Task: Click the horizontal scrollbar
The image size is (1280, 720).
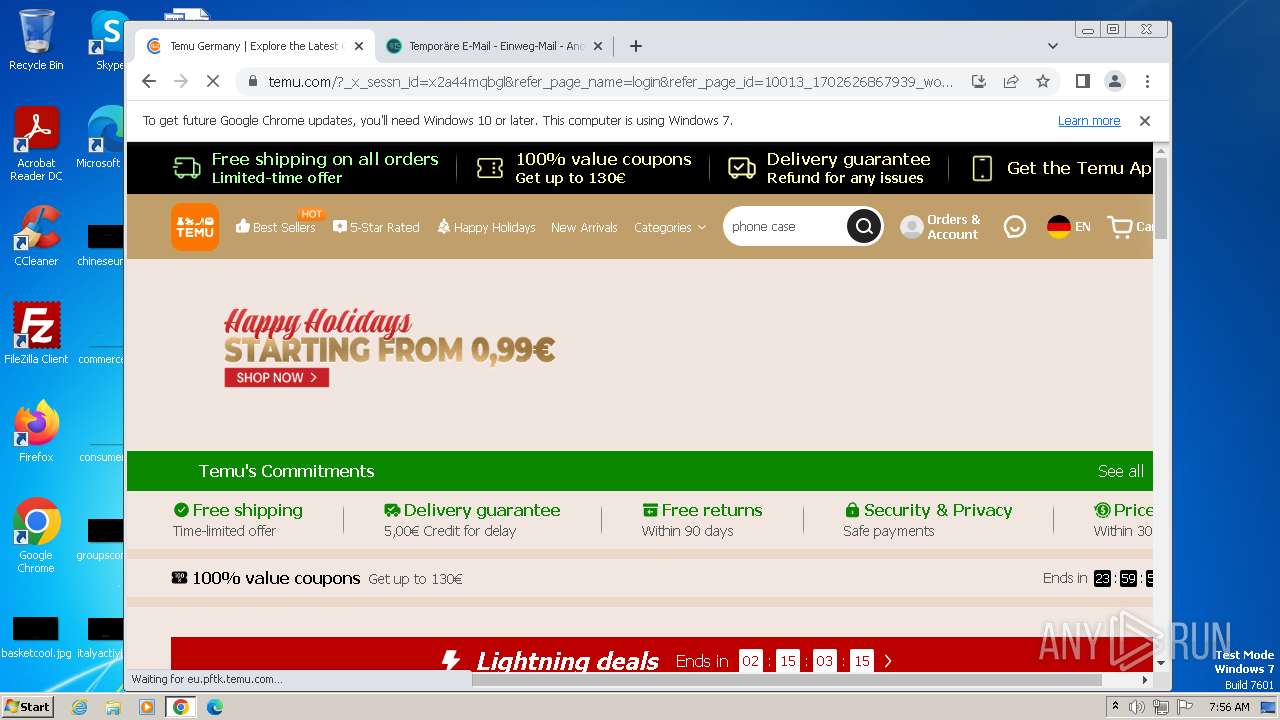Action: click(786, 680)
